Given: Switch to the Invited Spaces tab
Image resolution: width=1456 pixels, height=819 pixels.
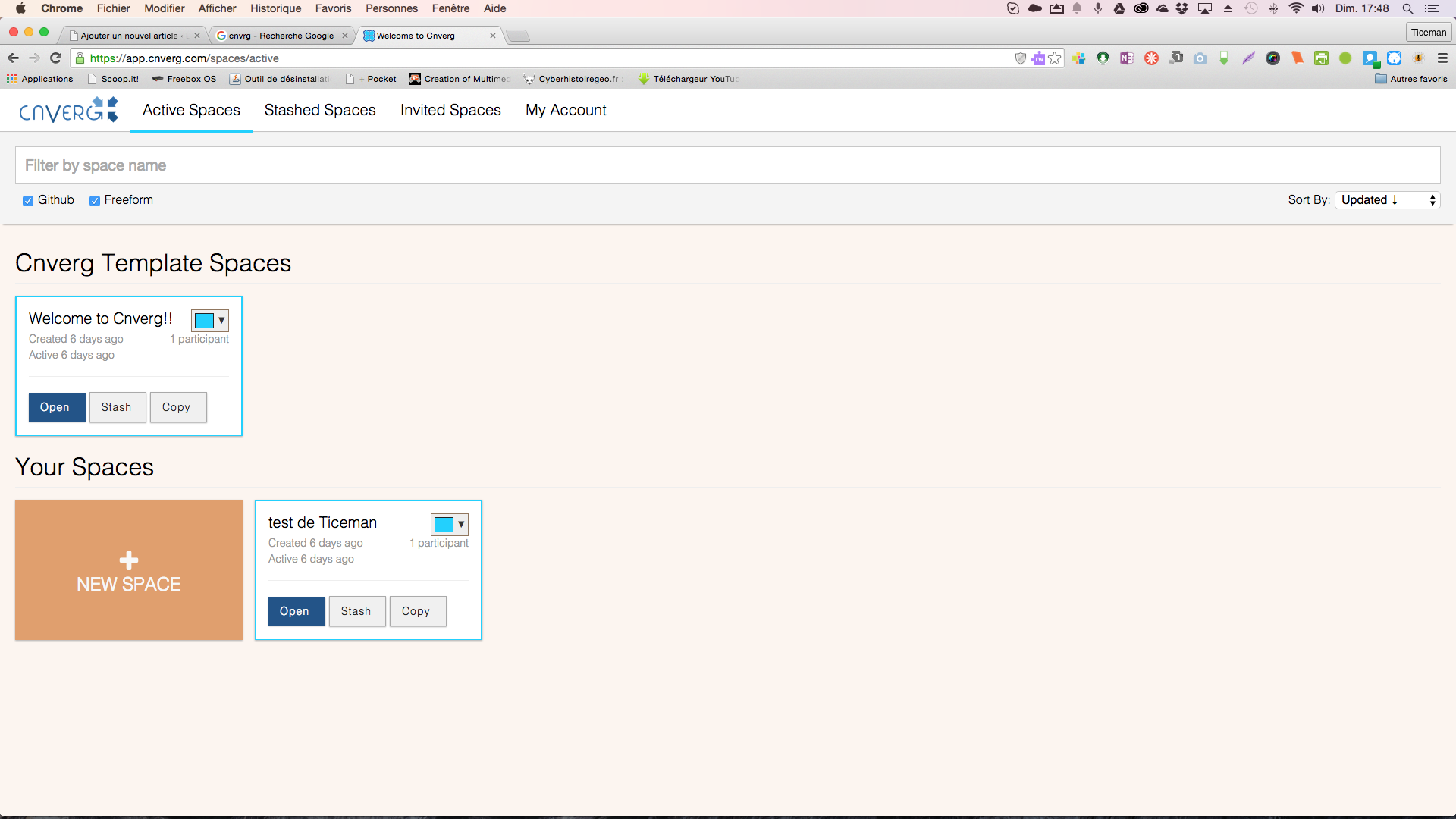Looking at the screenshot, I should pos(450,110).
